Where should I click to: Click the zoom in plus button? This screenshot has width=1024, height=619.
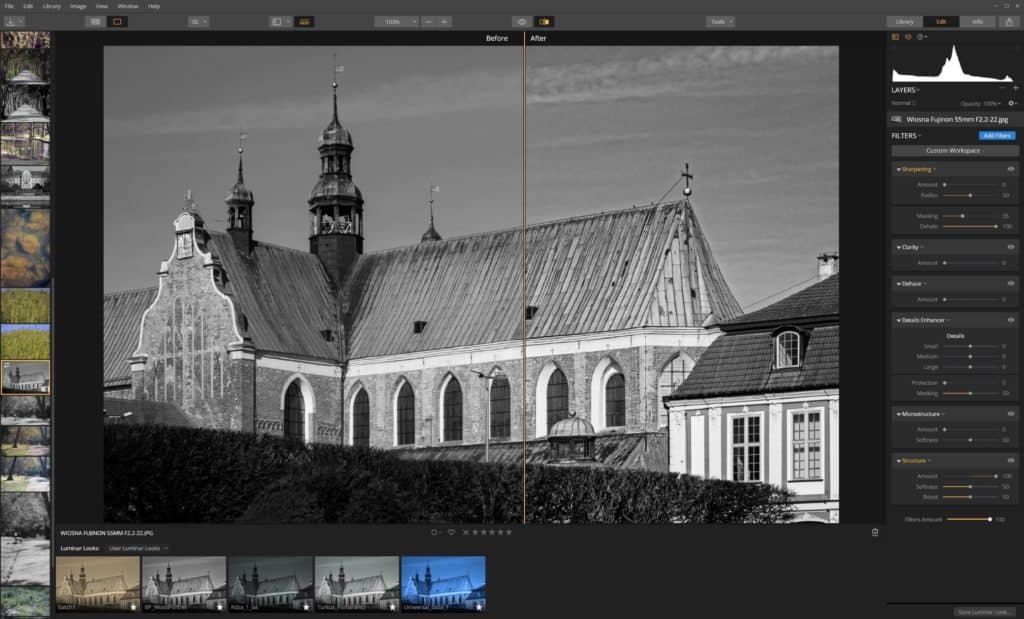click(444, 21)
